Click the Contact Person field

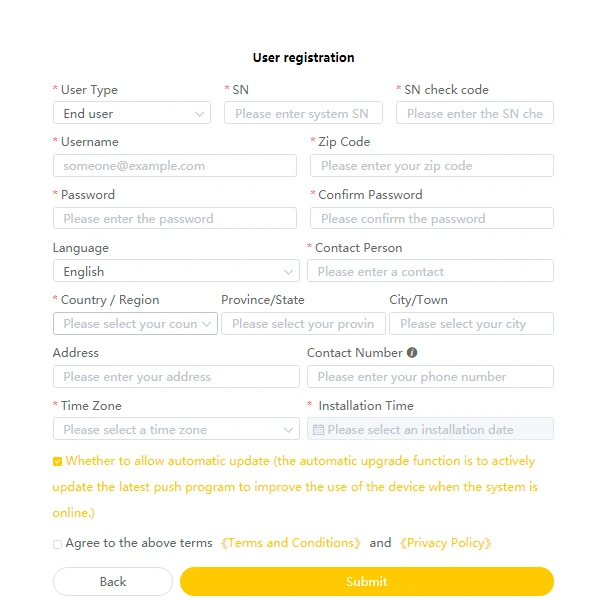pyautogui.click(x=430, y=271)
